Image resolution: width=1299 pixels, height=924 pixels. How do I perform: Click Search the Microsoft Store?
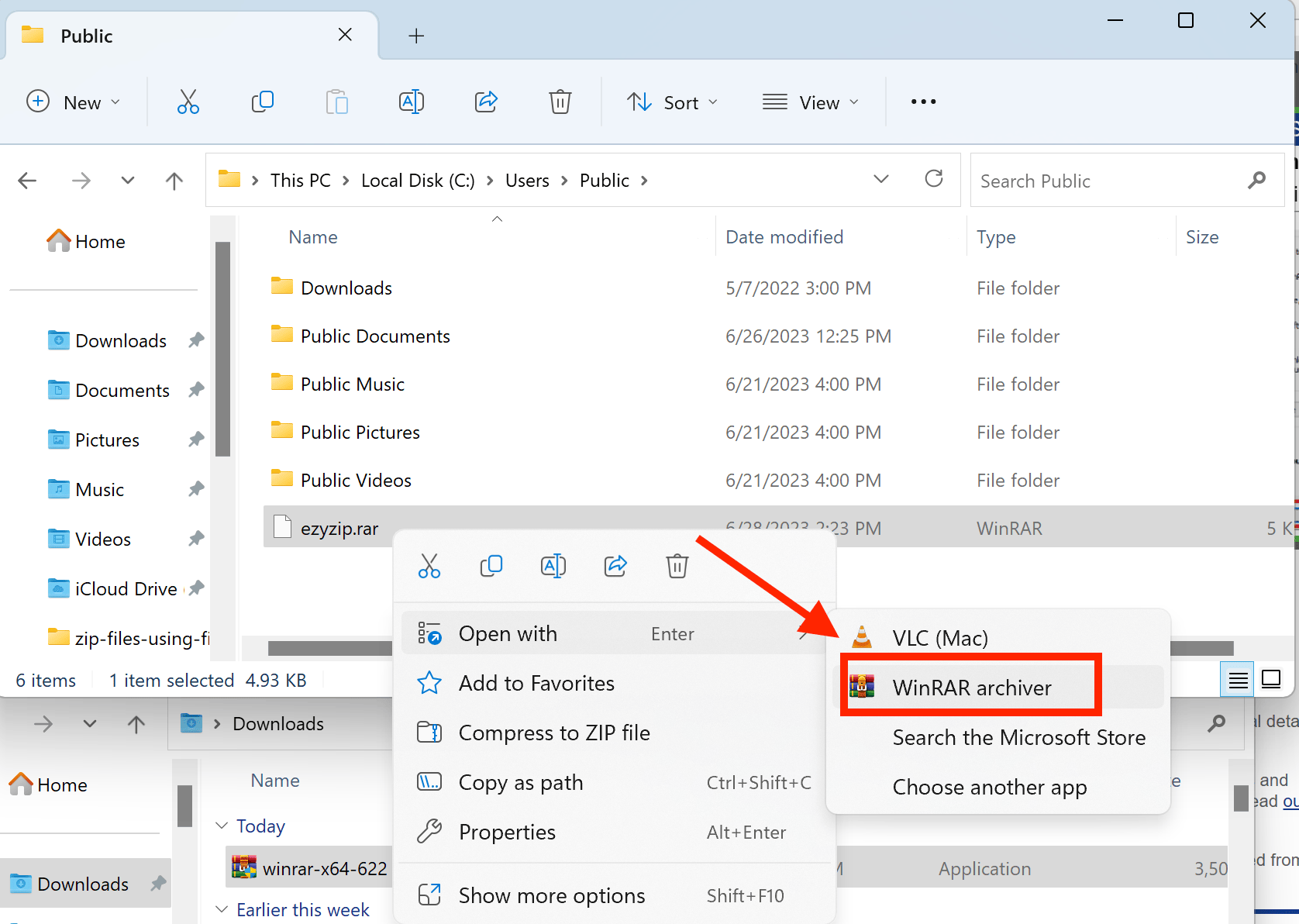point(1019,737)
